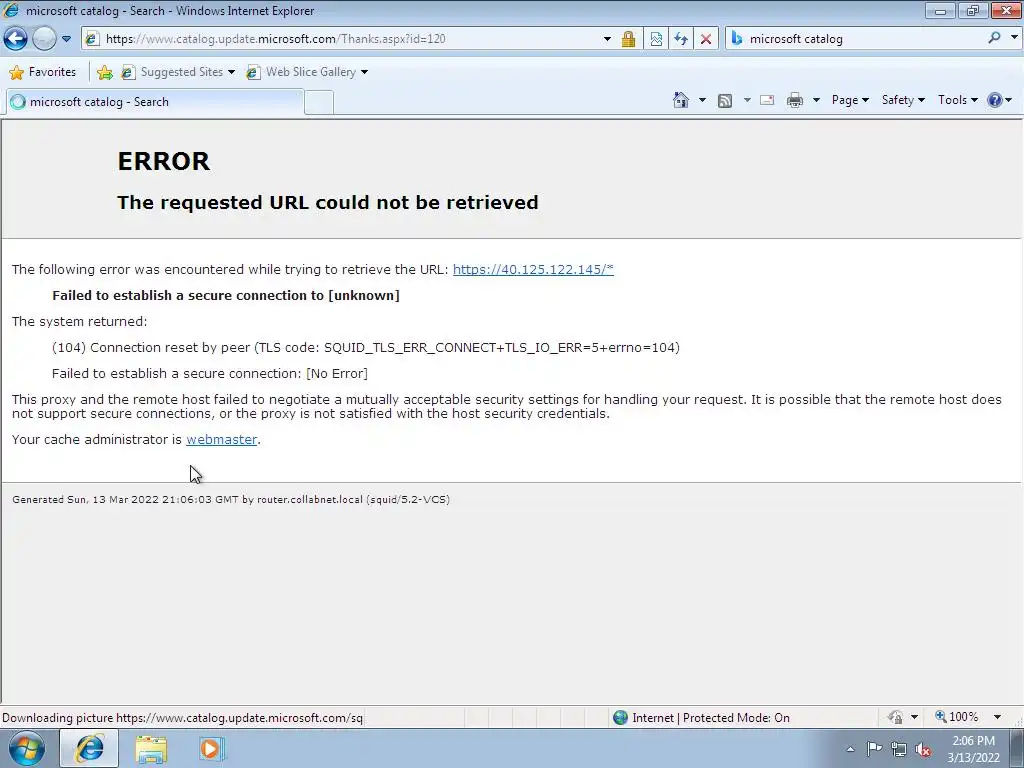Click the search magnifier icon
The width and height of the screenshot is (1024, 768).
pyautogui.click(x=994, y=38)
